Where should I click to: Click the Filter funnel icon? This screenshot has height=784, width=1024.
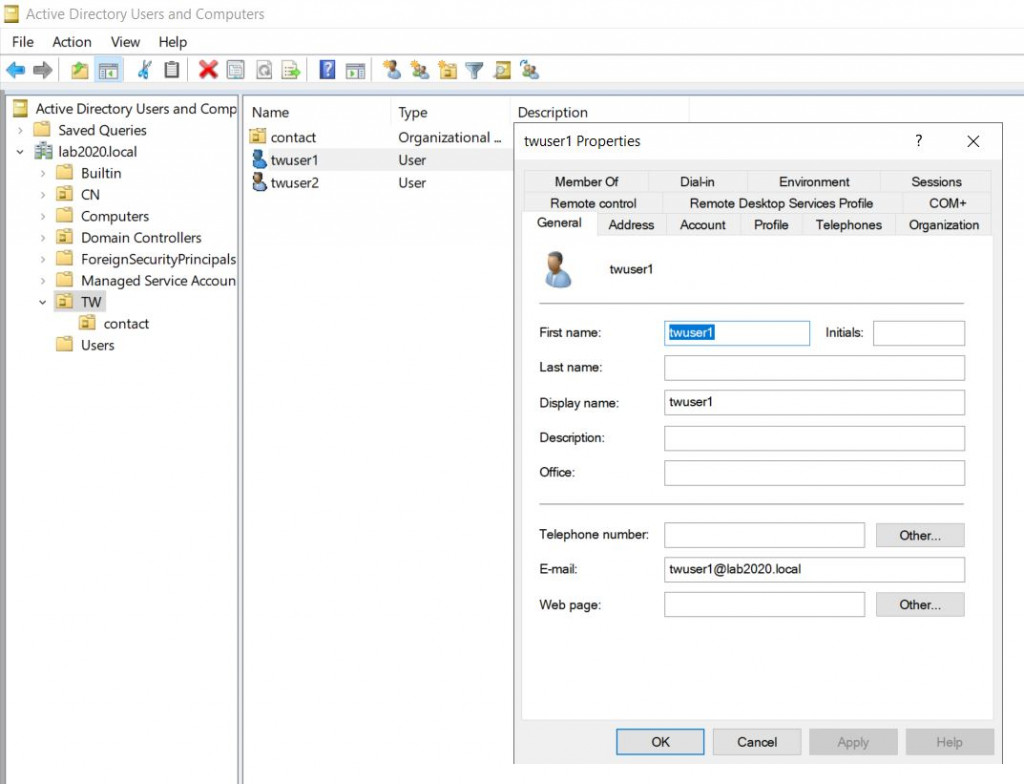[475, 70]
